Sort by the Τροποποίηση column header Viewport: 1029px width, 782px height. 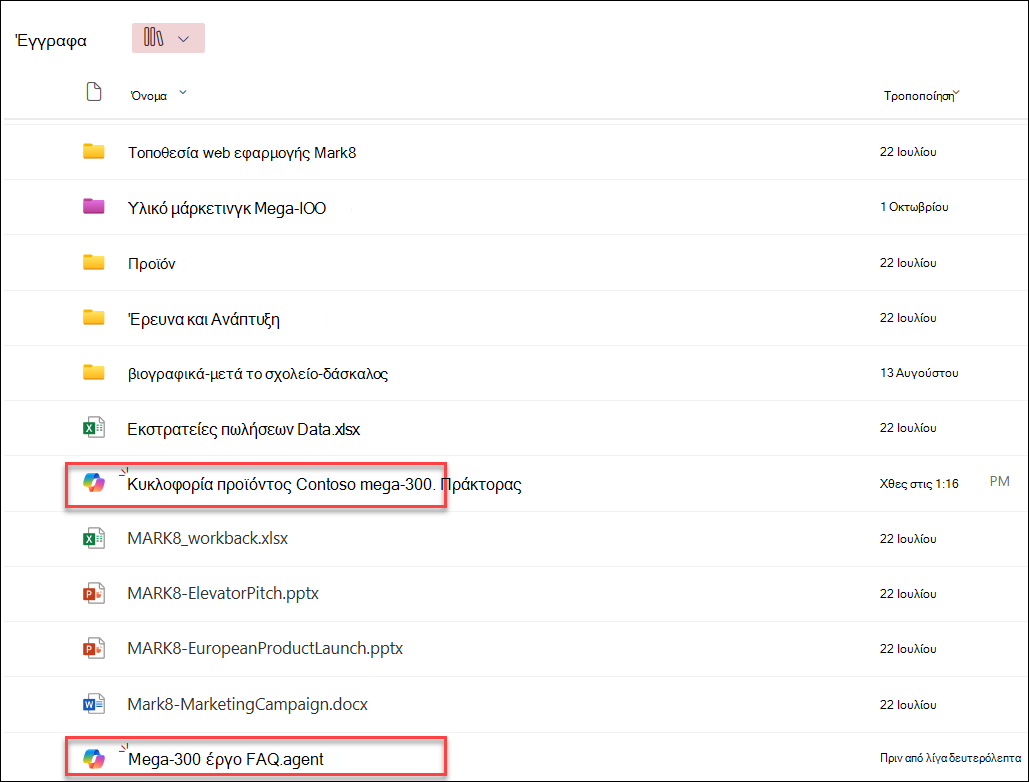[918, 96]
